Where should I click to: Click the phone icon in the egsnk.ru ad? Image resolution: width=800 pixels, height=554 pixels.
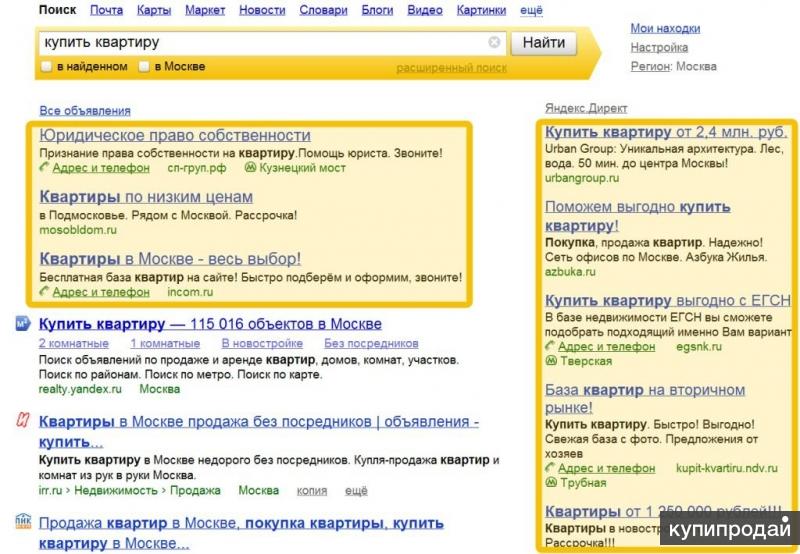[x=550, y=346]
